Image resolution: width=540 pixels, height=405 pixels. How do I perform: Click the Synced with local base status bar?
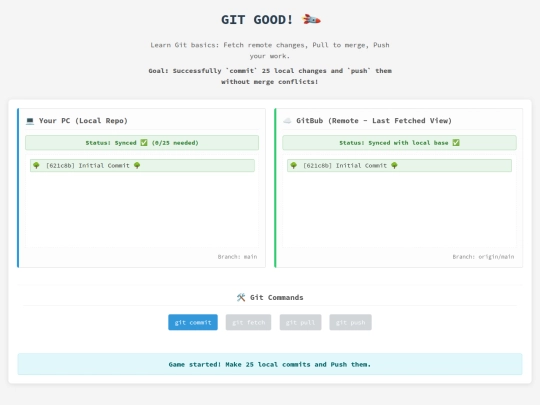click(399, 143)
